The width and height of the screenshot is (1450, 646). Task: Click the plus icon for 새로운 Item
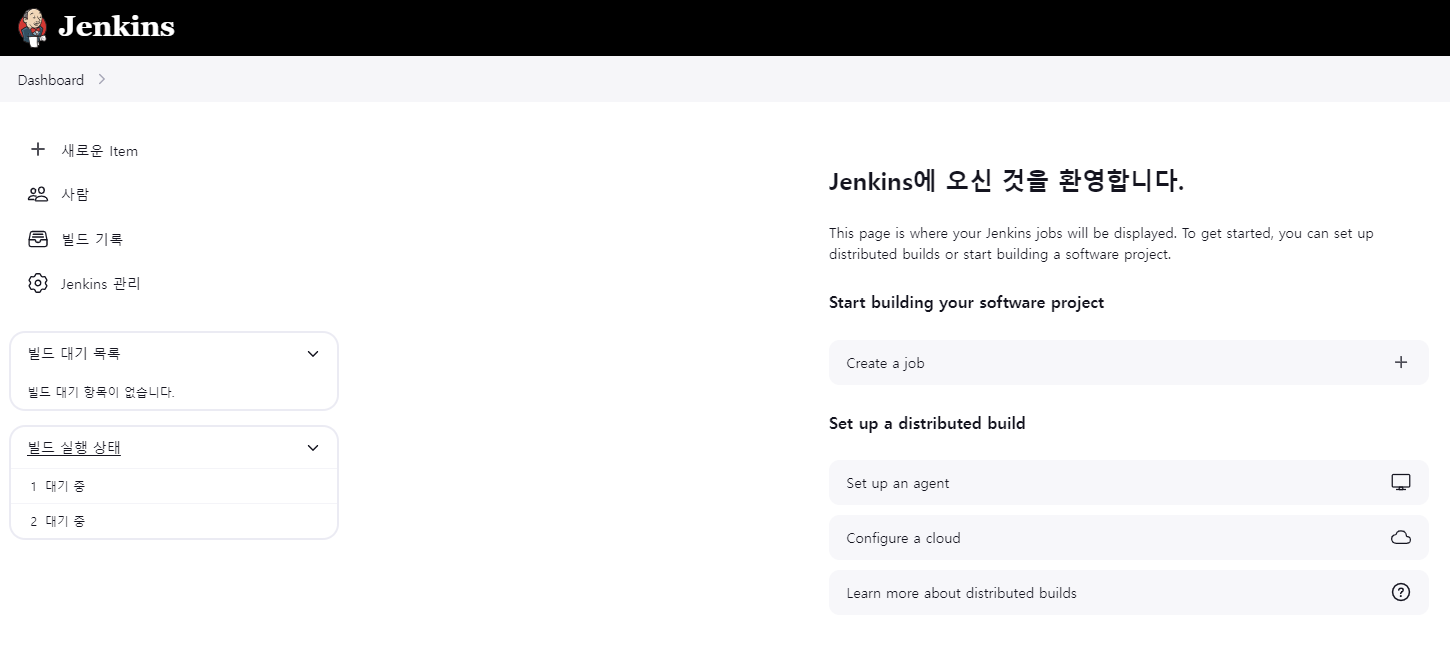[38, 150]
